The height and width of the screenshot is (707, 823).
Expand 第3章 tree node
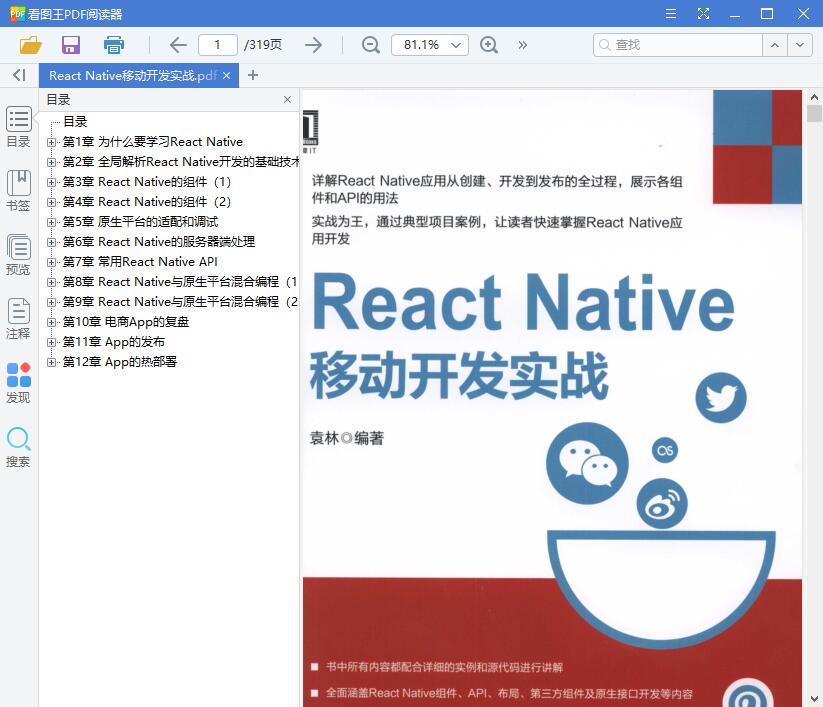tap(51, 182)
